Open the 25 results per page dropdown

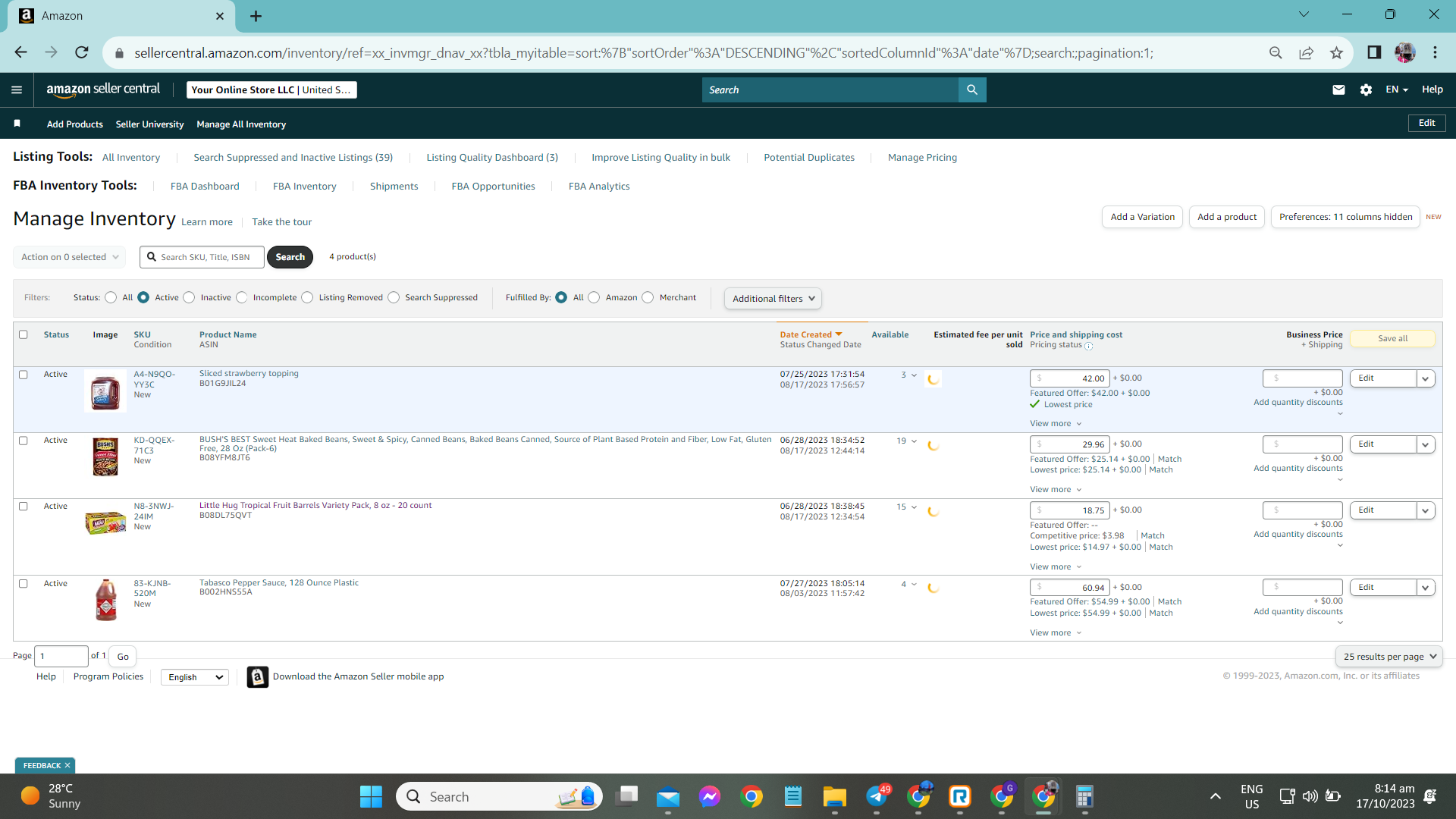pos(1389,657)
